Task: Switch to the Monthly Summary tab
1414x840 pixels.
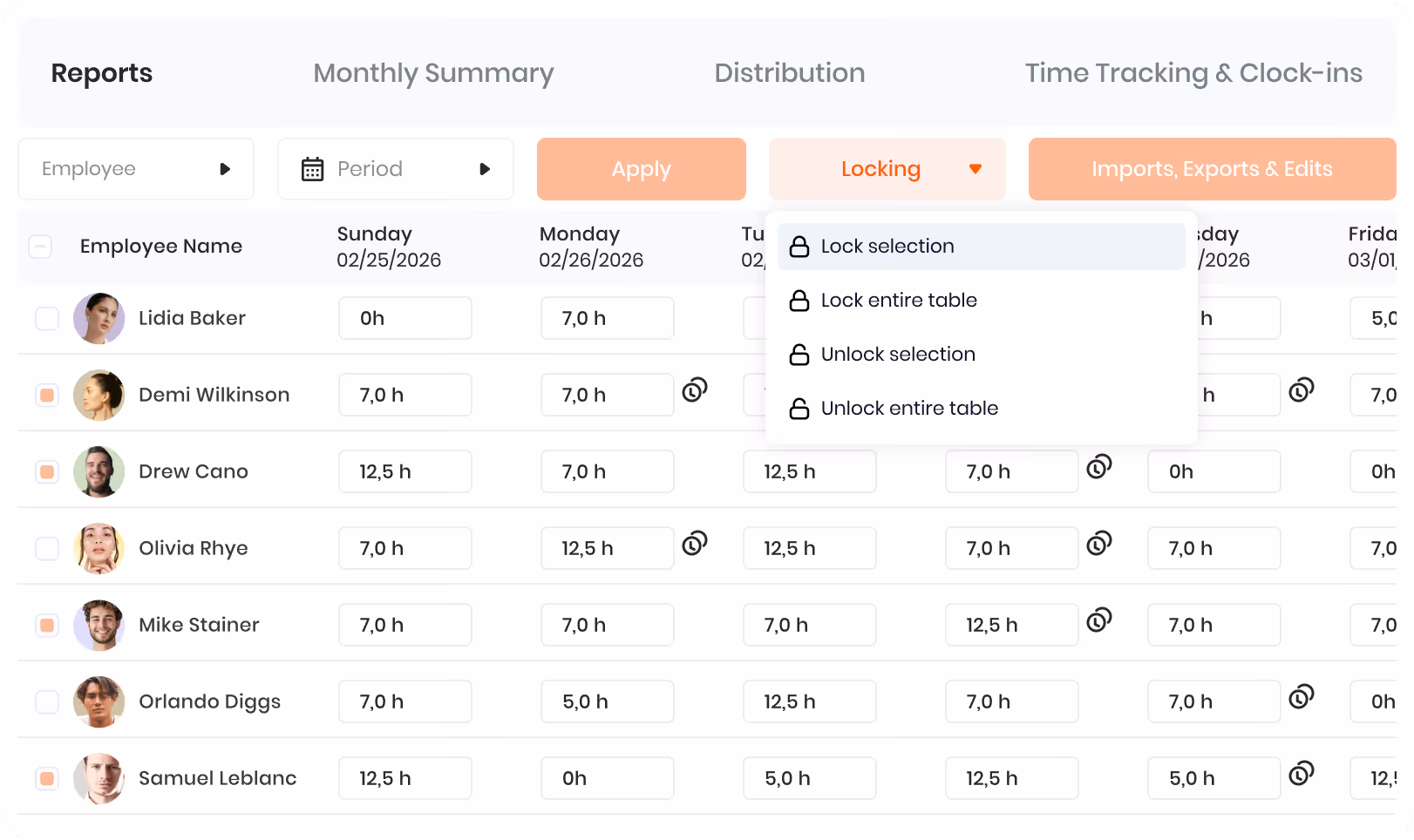Action: pos(433,73)
